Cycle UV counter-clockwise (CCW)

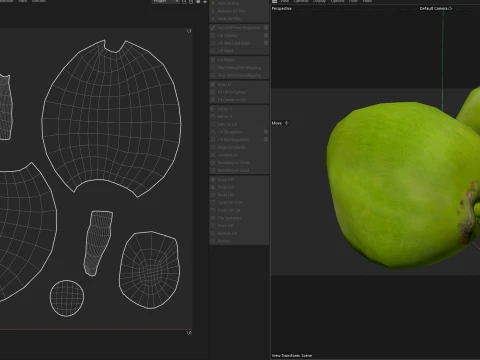[239, 203]
